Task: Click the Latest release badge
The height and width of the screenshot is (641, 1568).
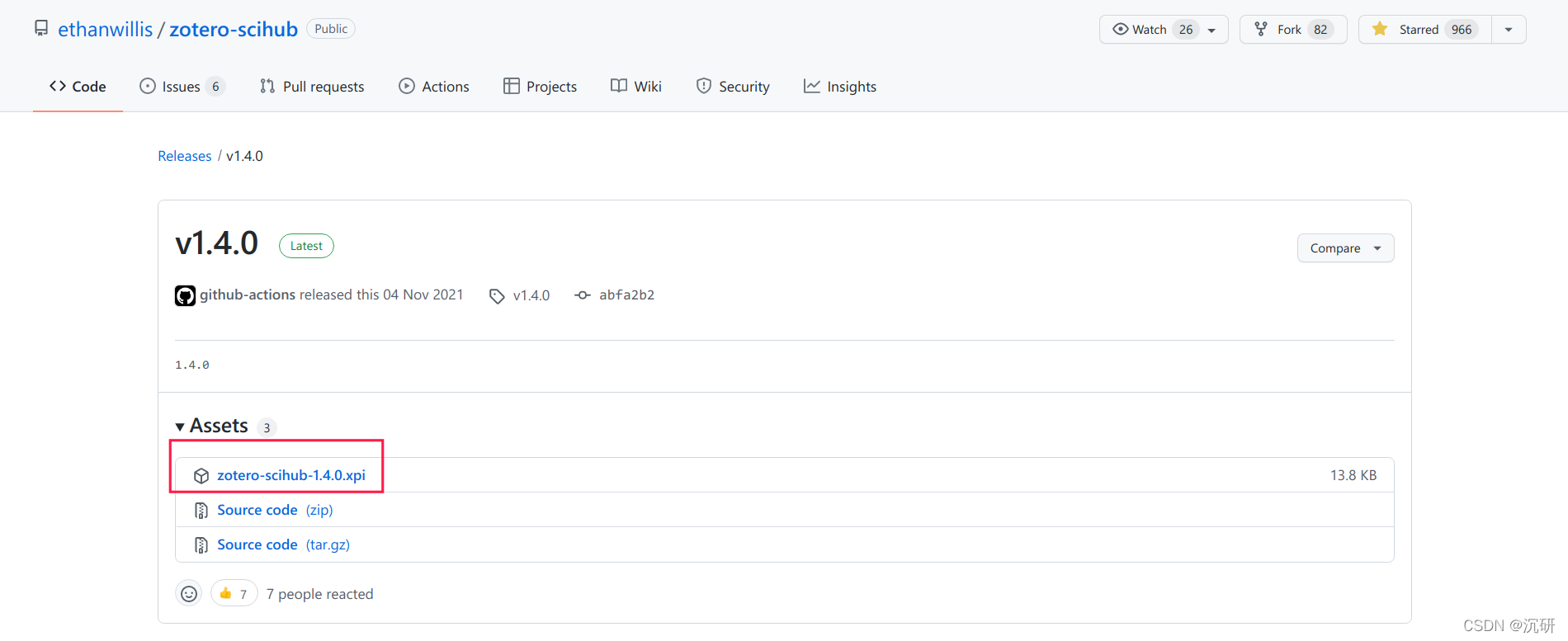Action: [x=306, y=246]
